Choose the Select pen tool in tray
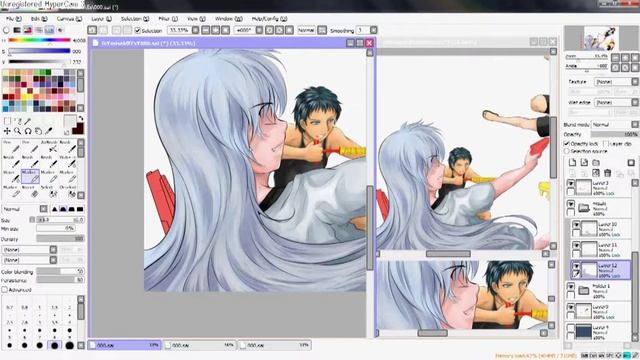This screenshot has width=640, height=360. [49, 192]
